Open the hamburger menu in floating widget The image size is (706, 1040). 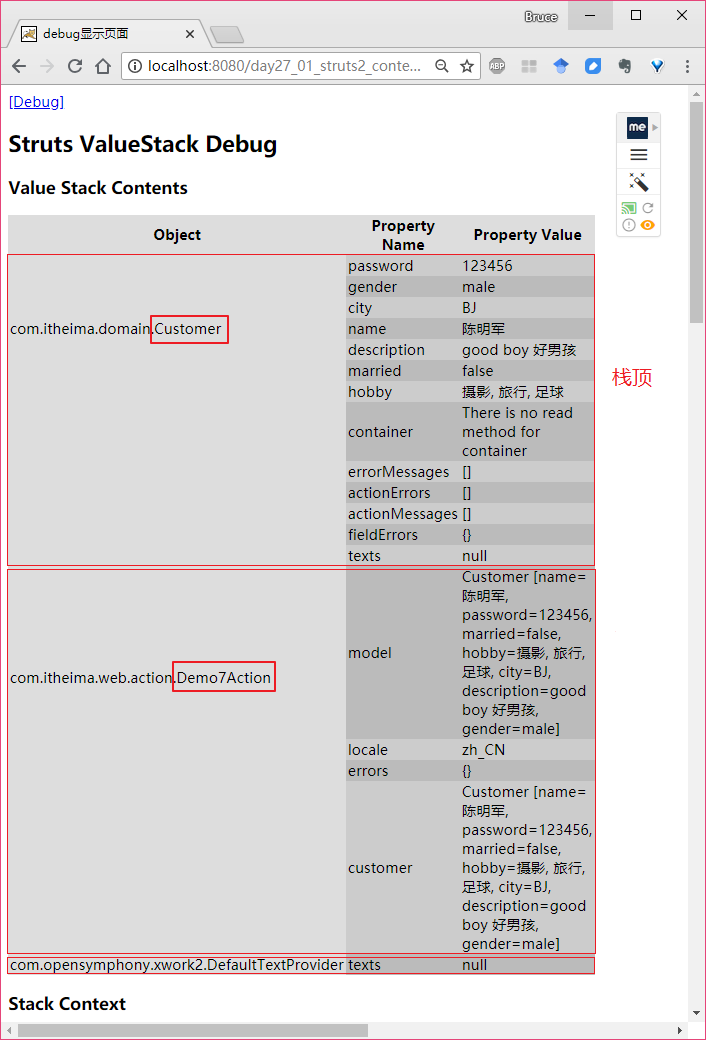(x=638, y=155)
